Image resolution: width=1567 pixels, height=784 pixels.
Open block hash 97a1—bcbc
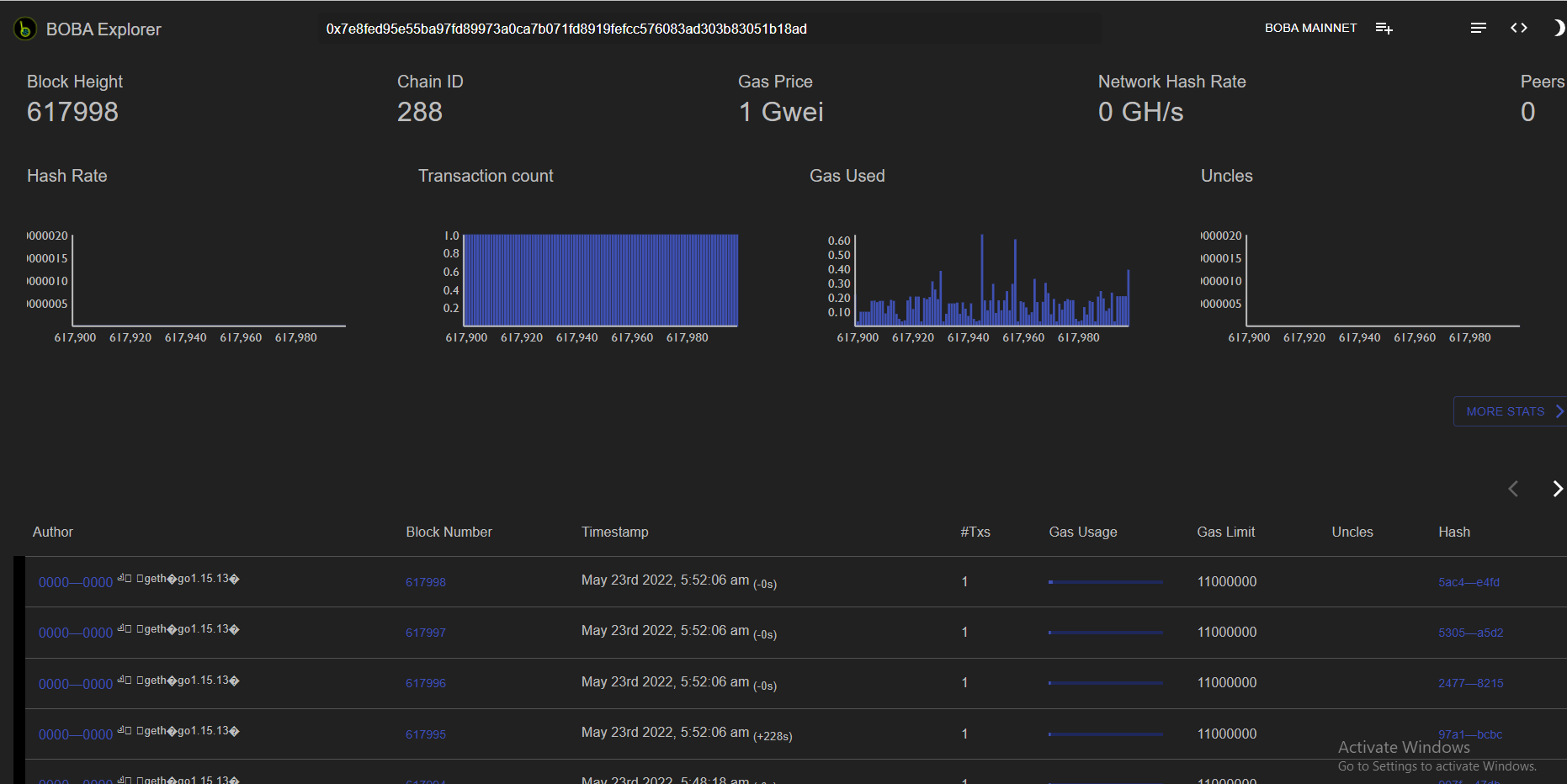[1470, 734]
